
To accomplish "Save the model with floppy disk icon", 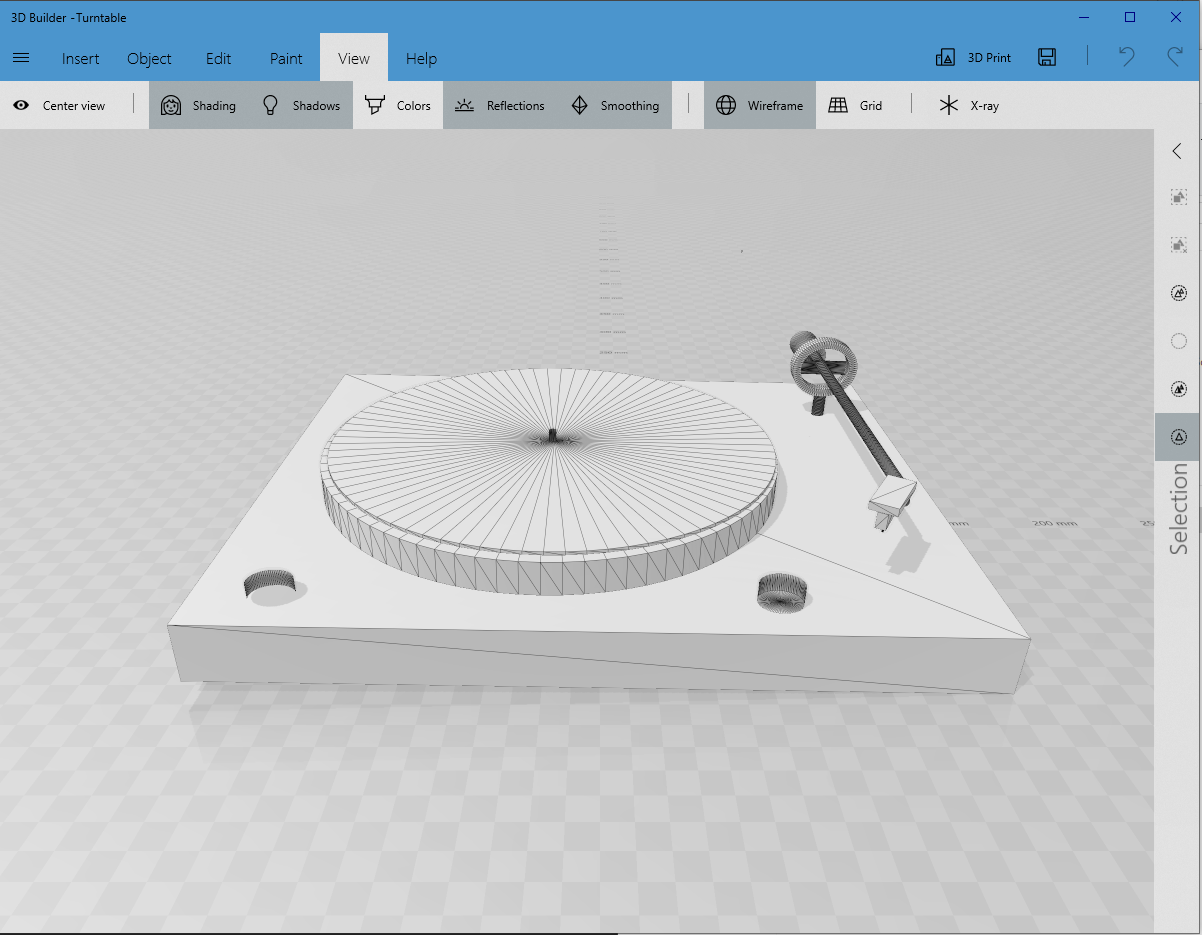I will [x=1047, y=57].
